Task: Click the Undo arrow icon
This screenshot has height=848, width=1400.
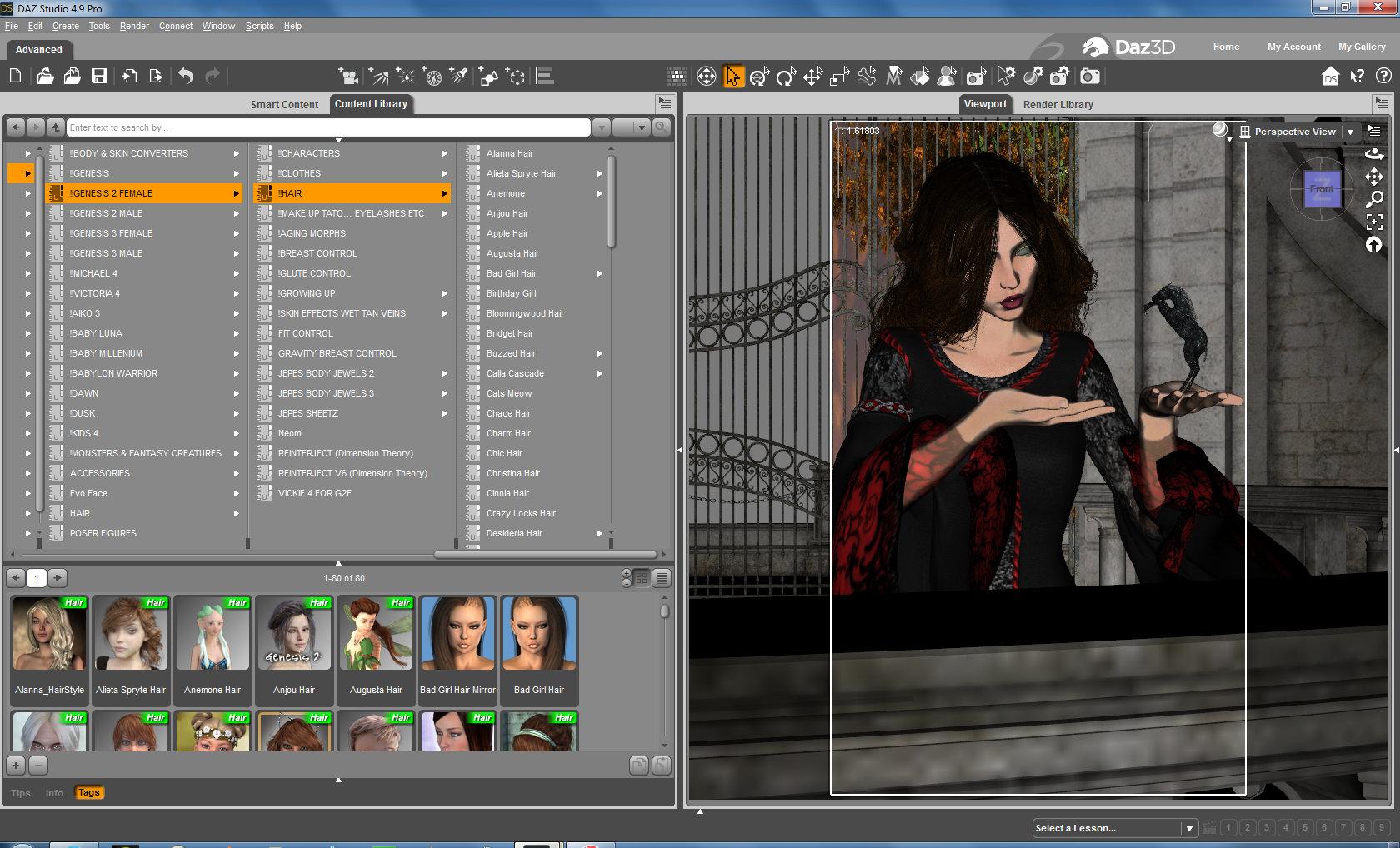Action: tap(185, 77)
